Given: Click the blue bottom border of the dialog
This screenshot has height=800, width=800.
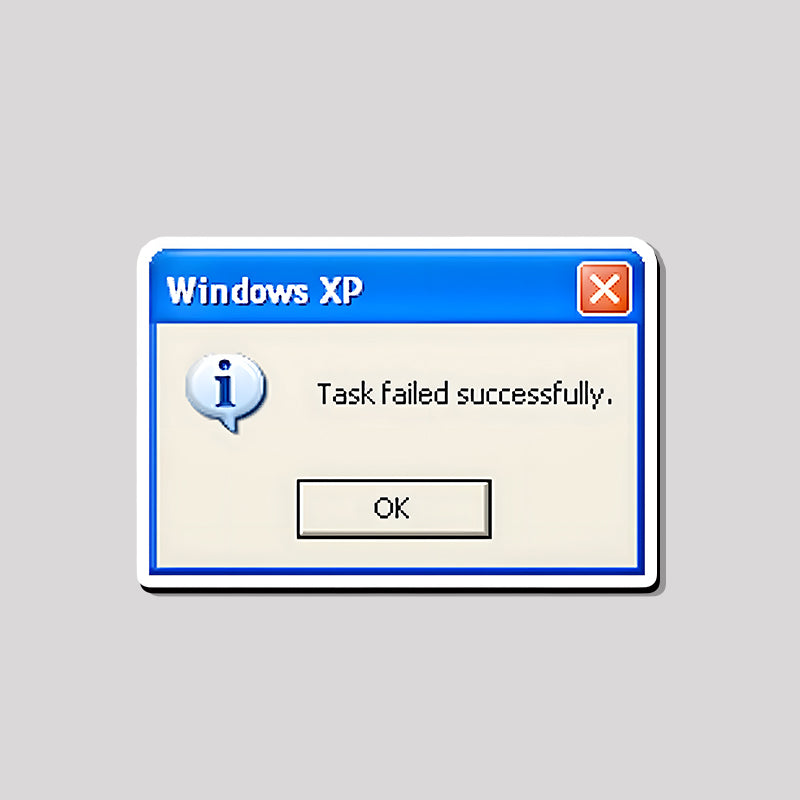Looking at the screenshot, I should 396,571.
